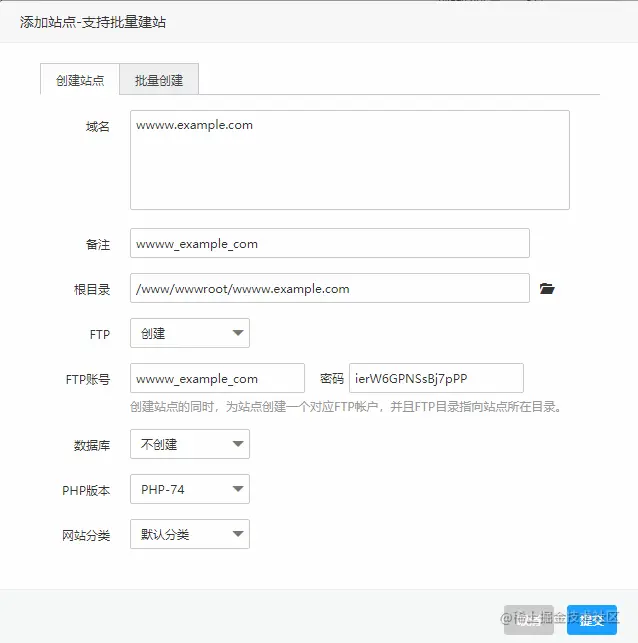
Task: Click the blue 提交 button
Action: (592, 620)
